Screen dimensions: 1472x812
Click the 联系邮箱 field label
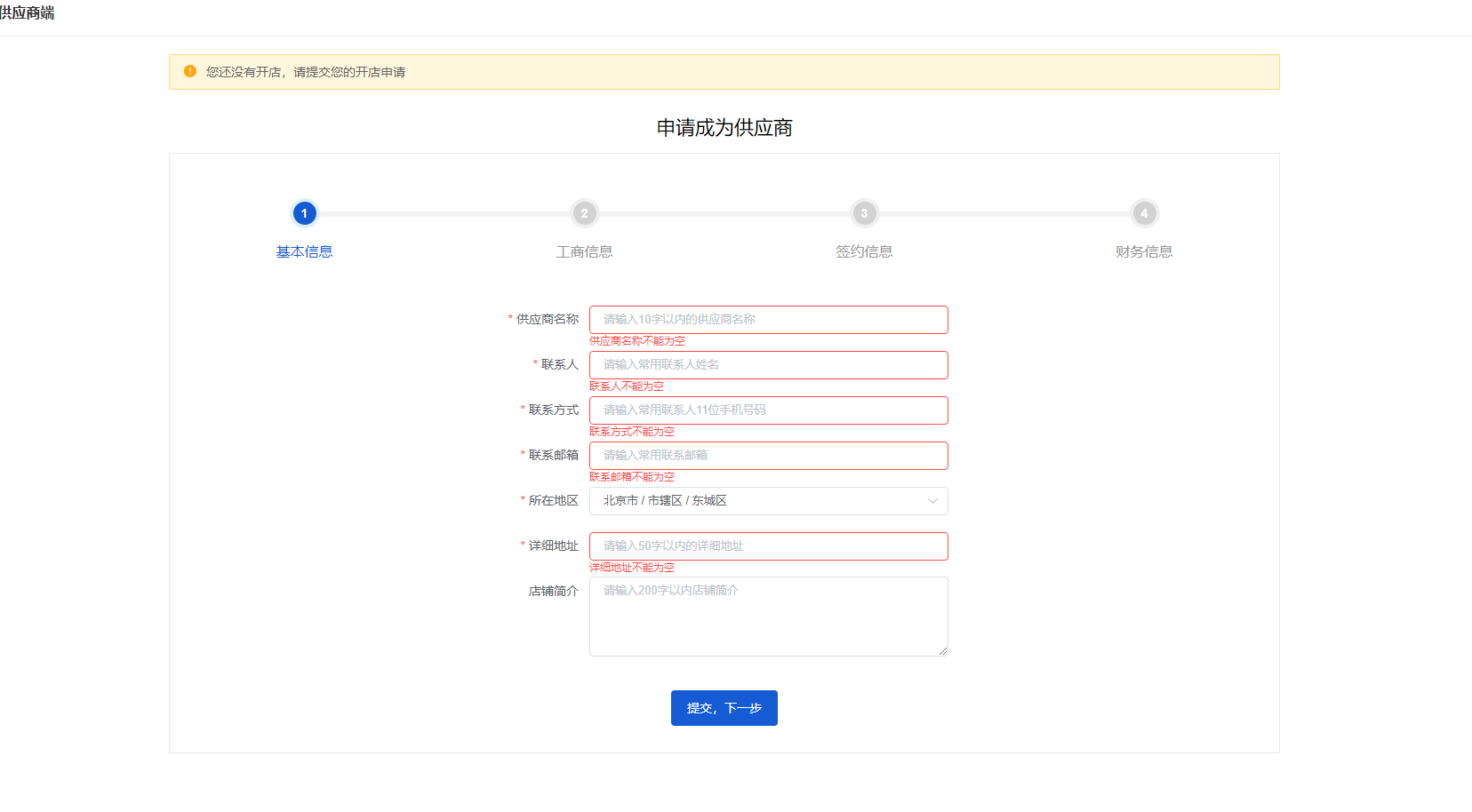coord(554,455)
